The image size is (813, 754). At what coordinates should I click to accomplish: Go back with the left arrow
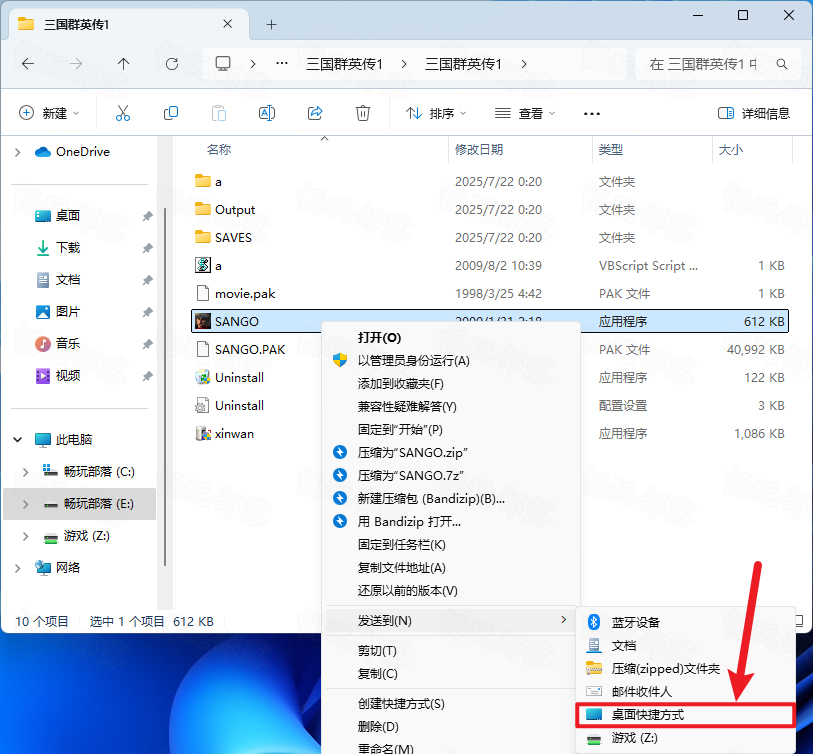(28, 64)
